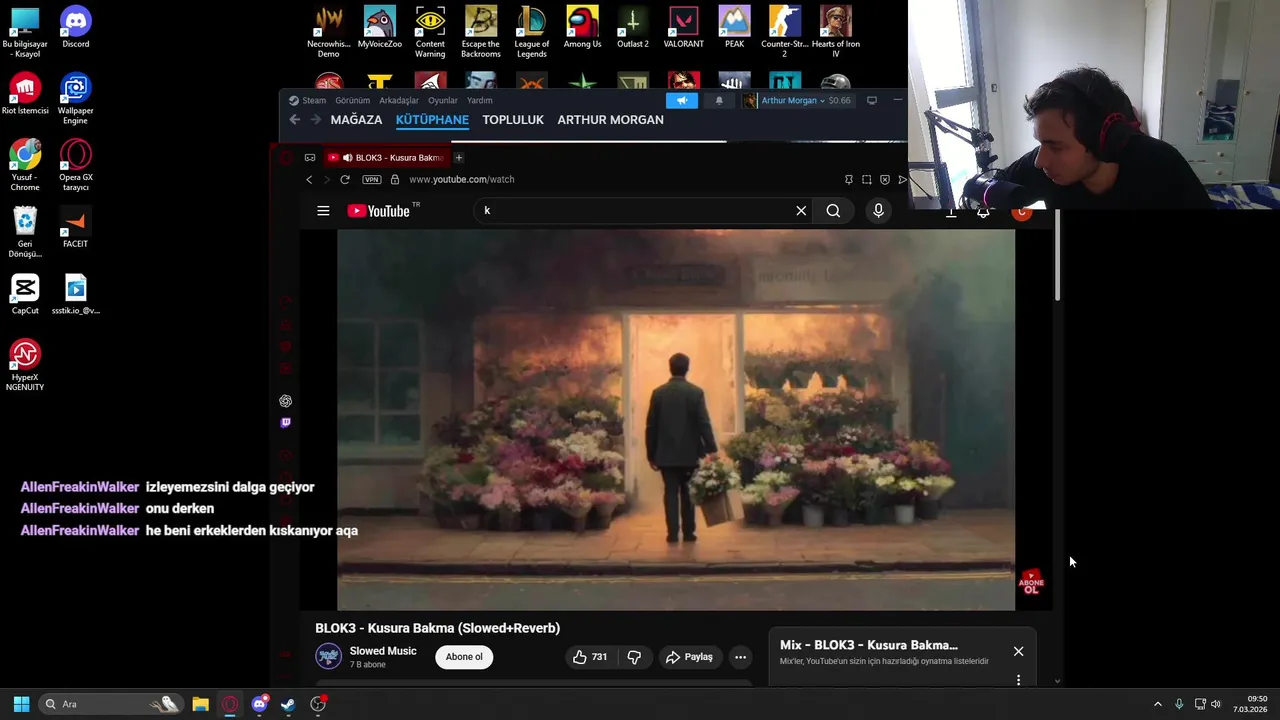The height and width of the screenshot is (720, 1280).
Task: Open the HyperX NGENUITY desktop icon
Action: coord(25,365)
